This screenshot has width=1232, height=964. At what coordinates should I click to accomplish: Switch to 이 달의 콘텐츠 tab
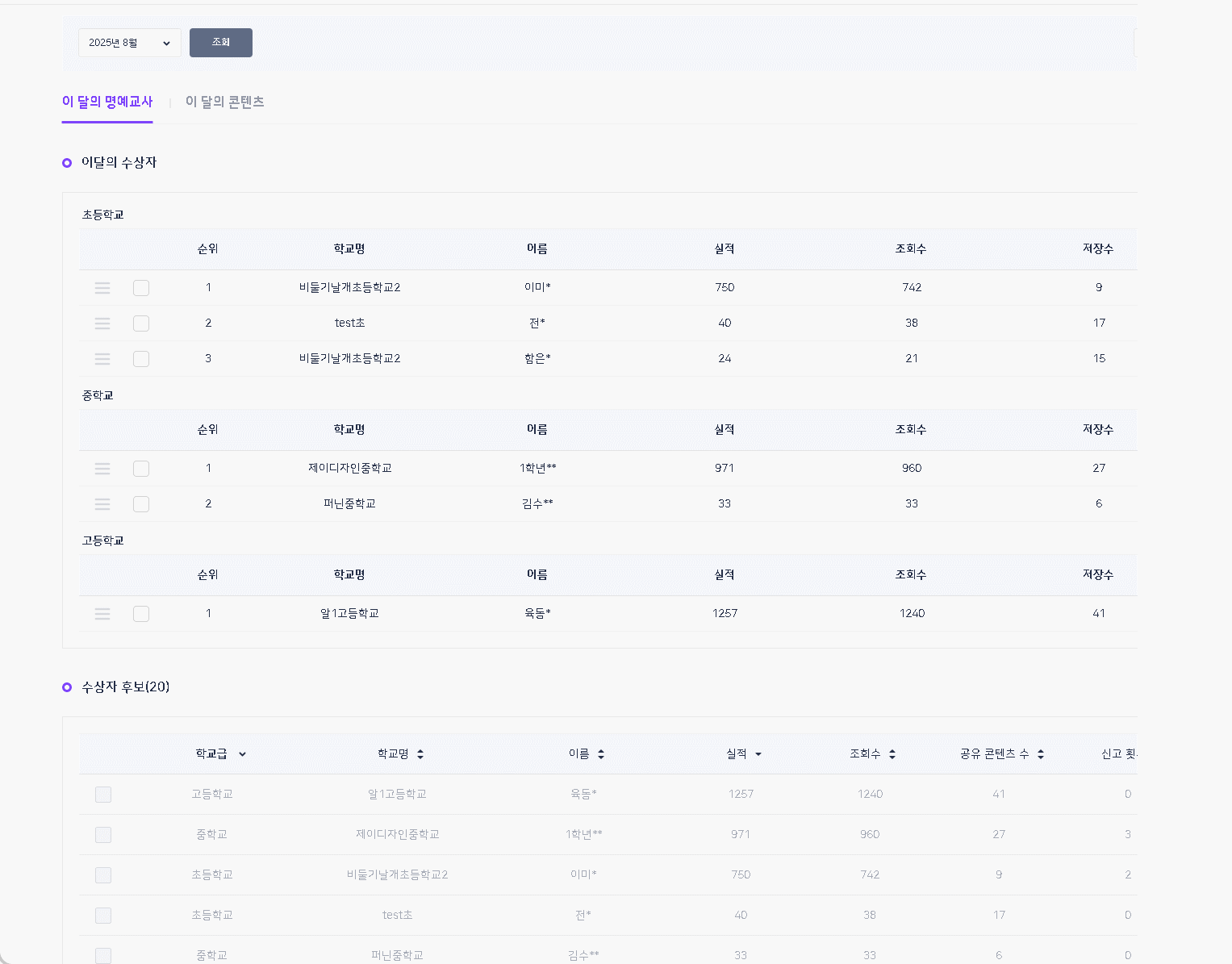(x=224, y=102)
